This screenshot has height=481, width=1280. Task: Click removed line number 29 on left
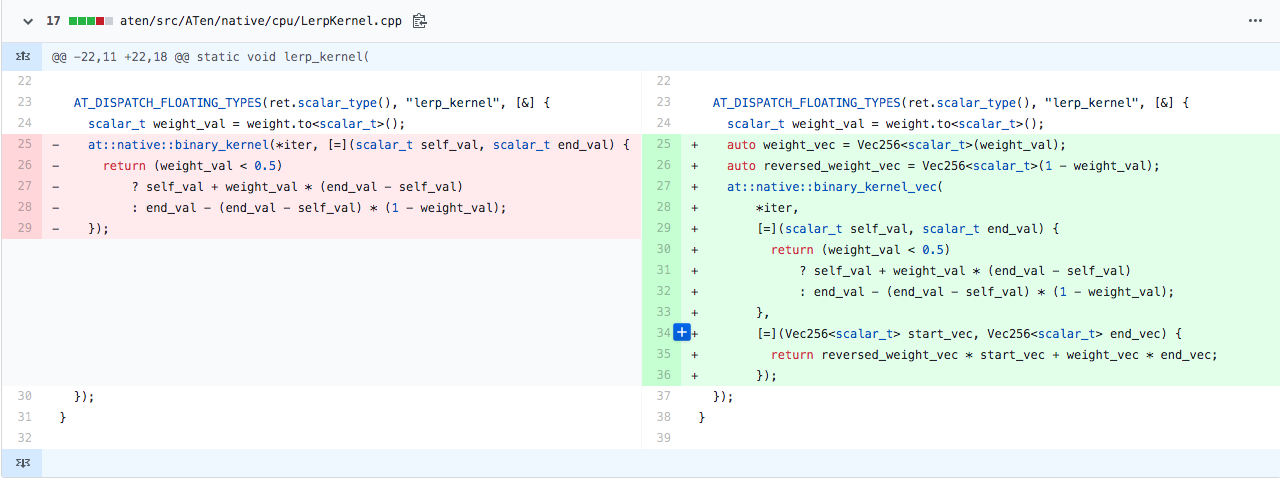click(x=24, y=229)
